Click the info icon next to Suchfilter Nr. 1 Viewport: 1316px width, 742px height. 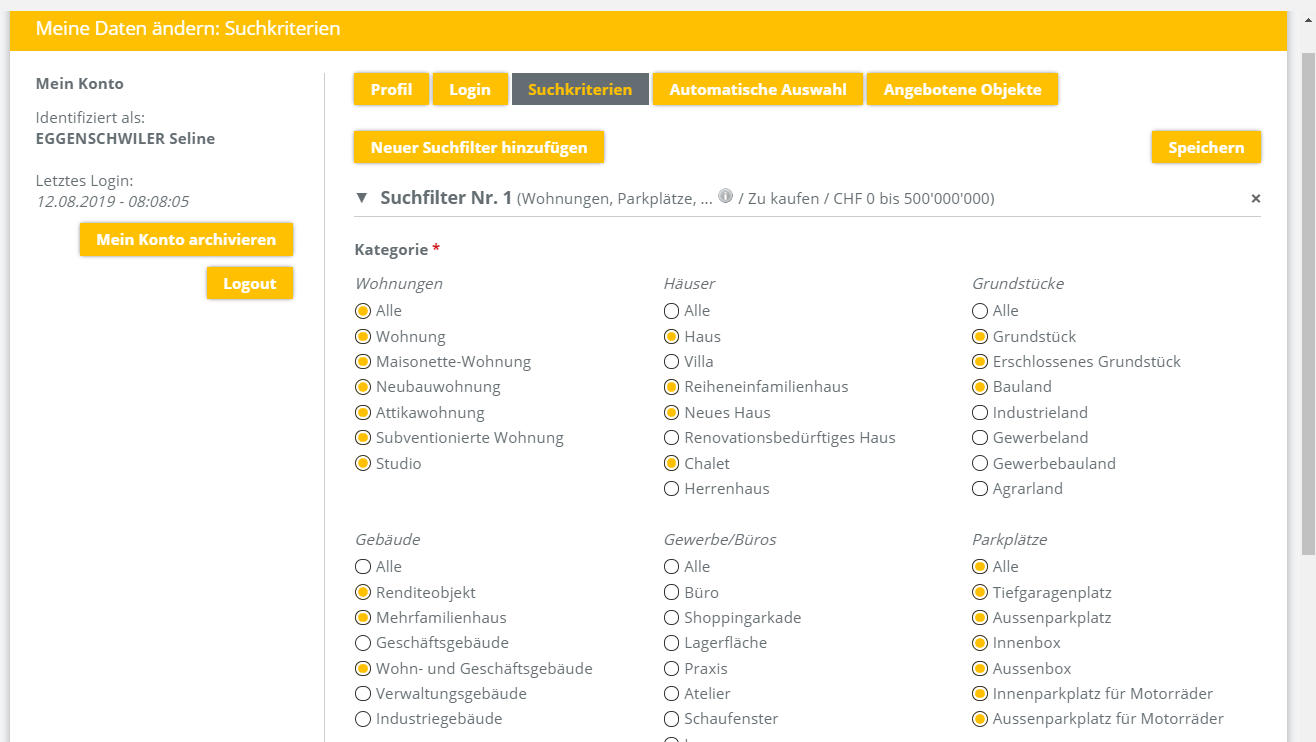click(725, 196)
